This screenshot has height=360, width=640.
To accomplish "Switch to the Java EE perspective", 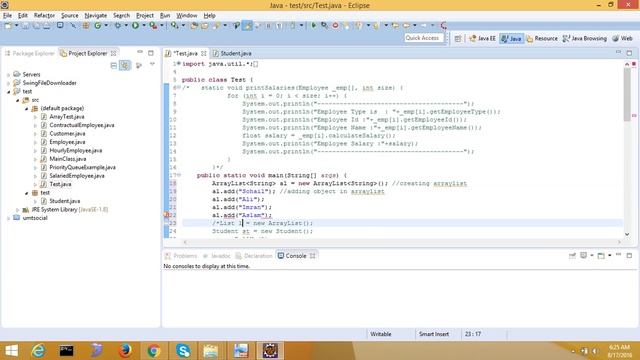I will (482, 38).
